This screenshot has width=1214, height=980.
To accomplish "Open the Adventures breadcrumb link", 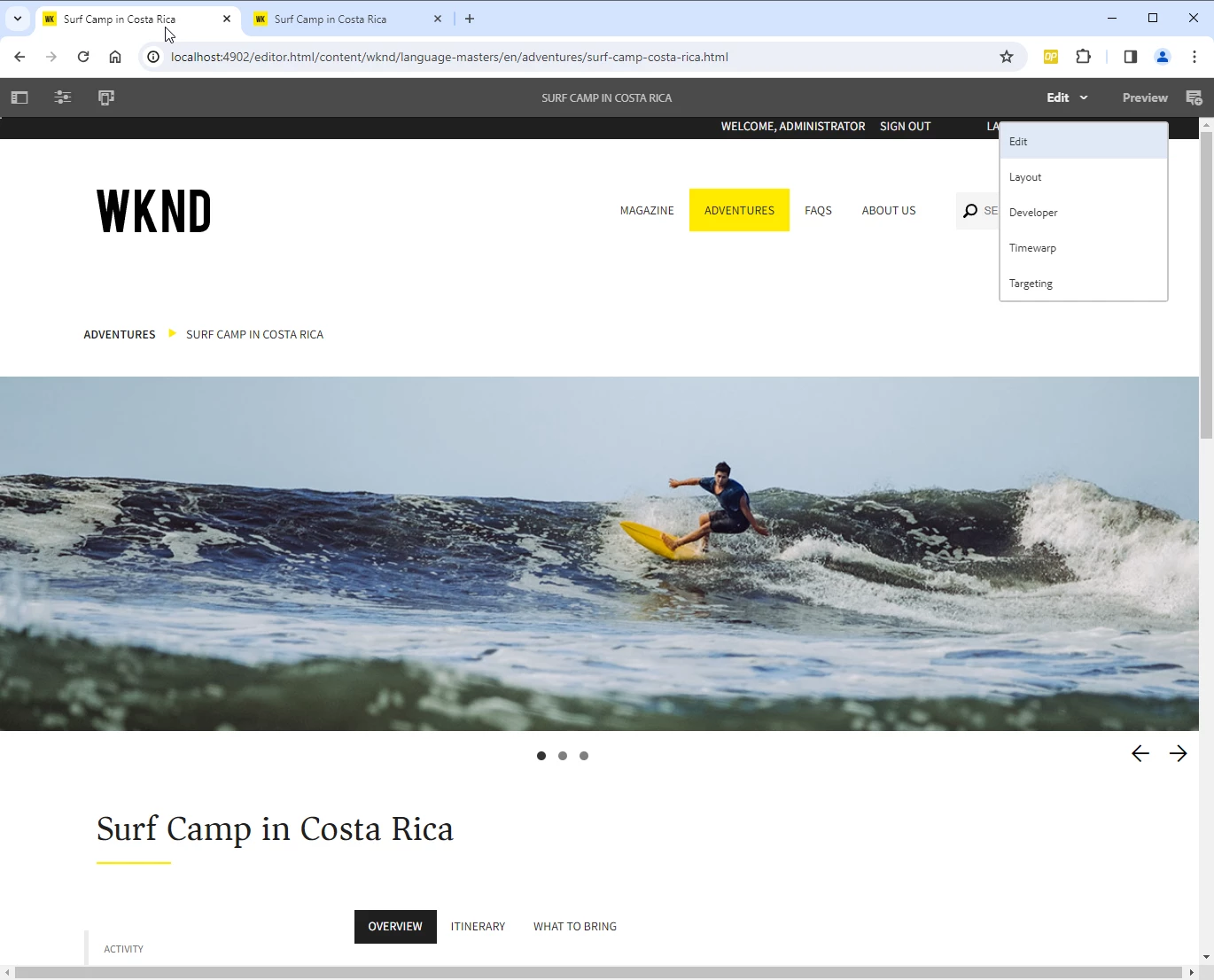I will coord(120,335).
